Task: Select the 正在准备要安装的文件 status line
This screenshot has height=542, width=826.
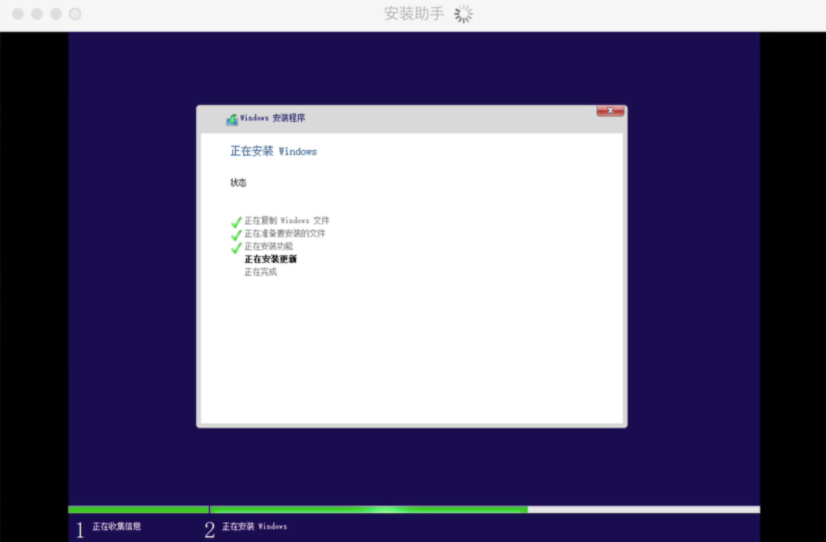Action: pos(284,233)
